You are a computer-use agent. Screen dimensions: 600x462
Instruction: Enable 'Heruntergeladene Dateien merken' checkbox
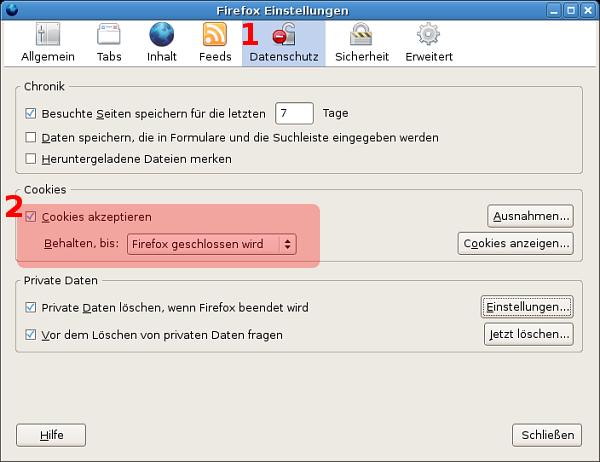31,159
